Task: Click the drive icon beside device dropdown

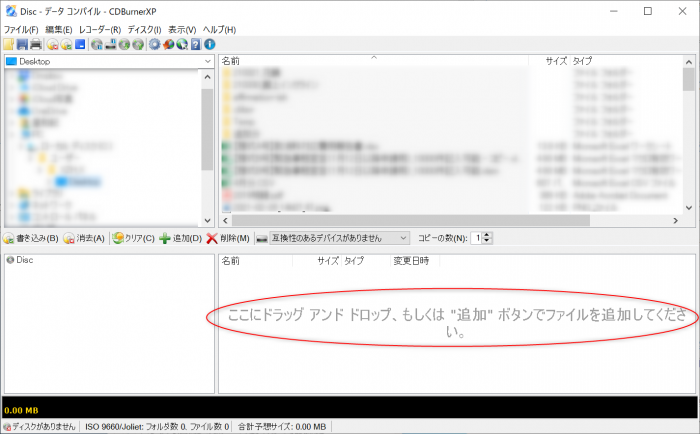Action: (x=262, y=239)
